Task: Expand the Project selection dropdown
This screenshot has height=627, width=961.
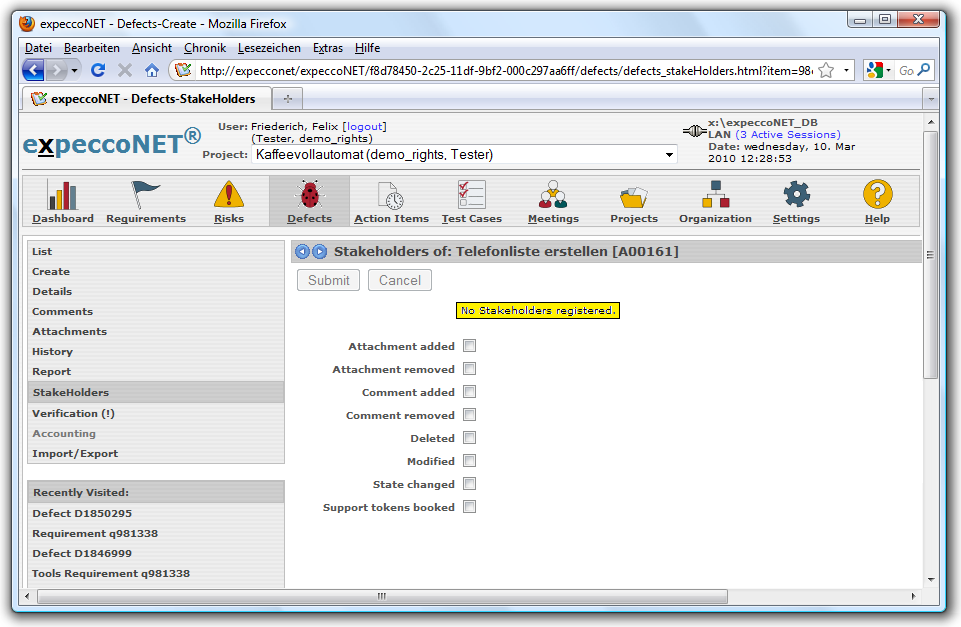Action: [669, 155]
